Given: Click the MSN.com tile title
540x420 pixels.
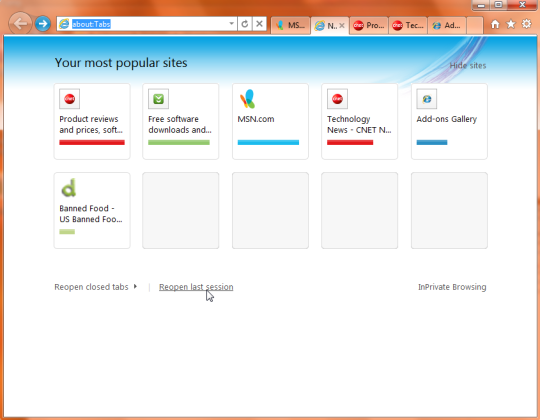Looking at the screenshot, I should [256, 119].
